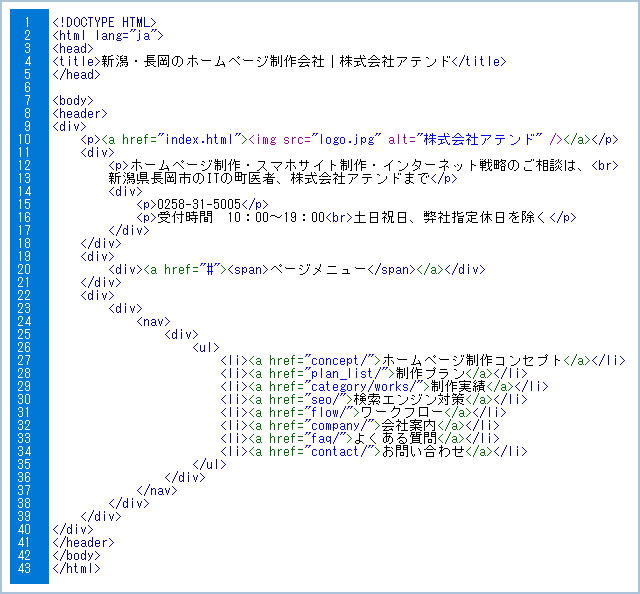
Task: Select the title text 新潟・長岡のホームページ制作会社
Action: pos(213,61)
